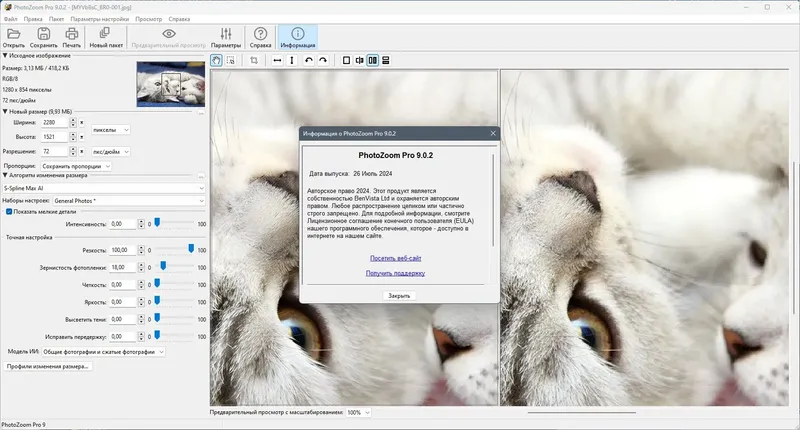
Task: Open the General Photos presets dropdown
Action: [x=129, y=201]
